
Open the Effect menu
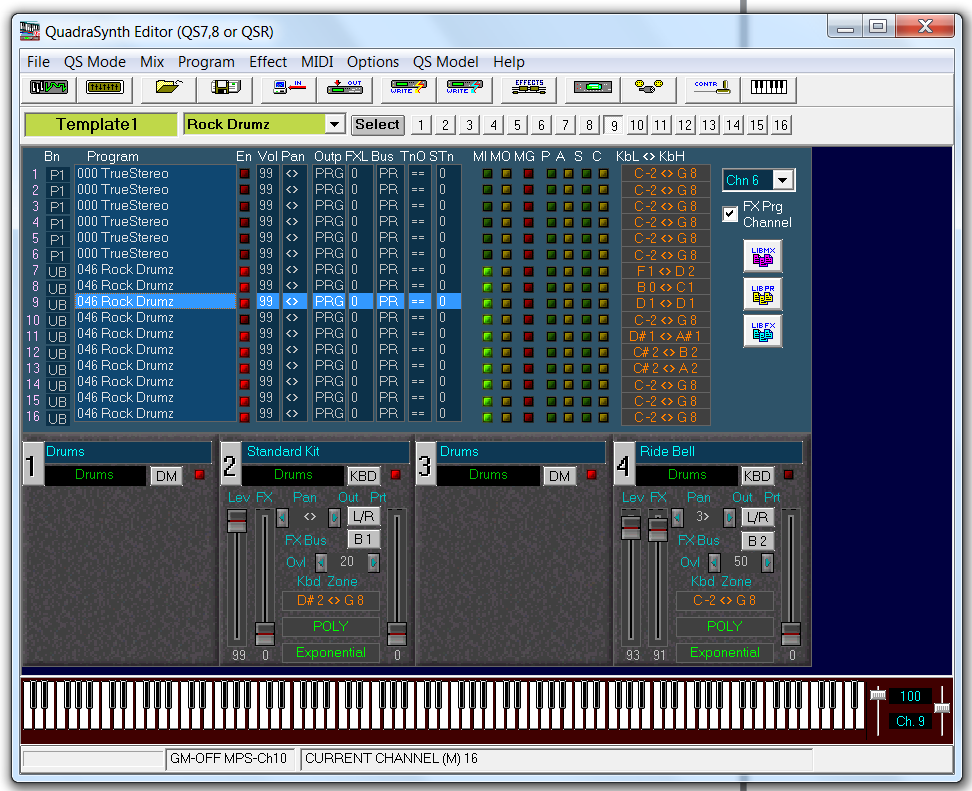pos(268,62)
